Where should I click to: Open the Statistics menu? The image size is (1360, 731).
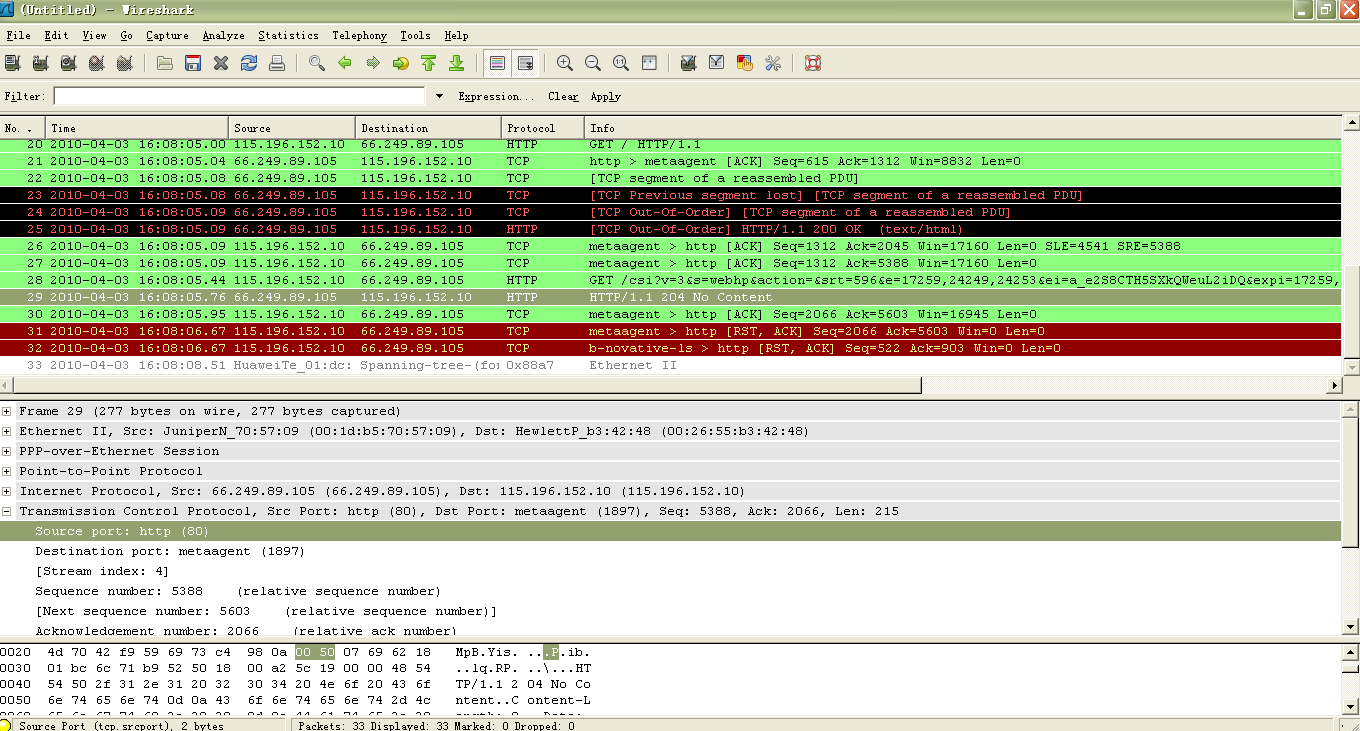pos(288,36)
